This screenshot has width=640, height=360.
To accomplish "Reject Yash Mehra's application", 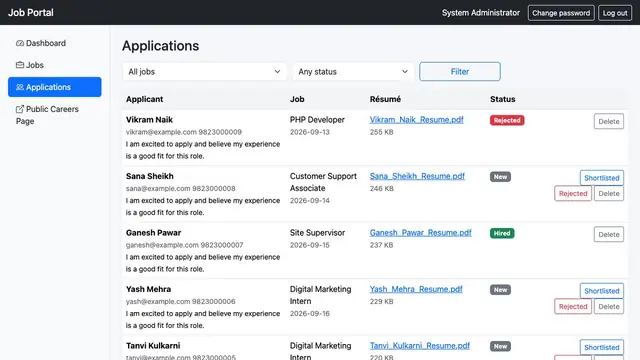I will pyautogui.click(x=573, y=307).
